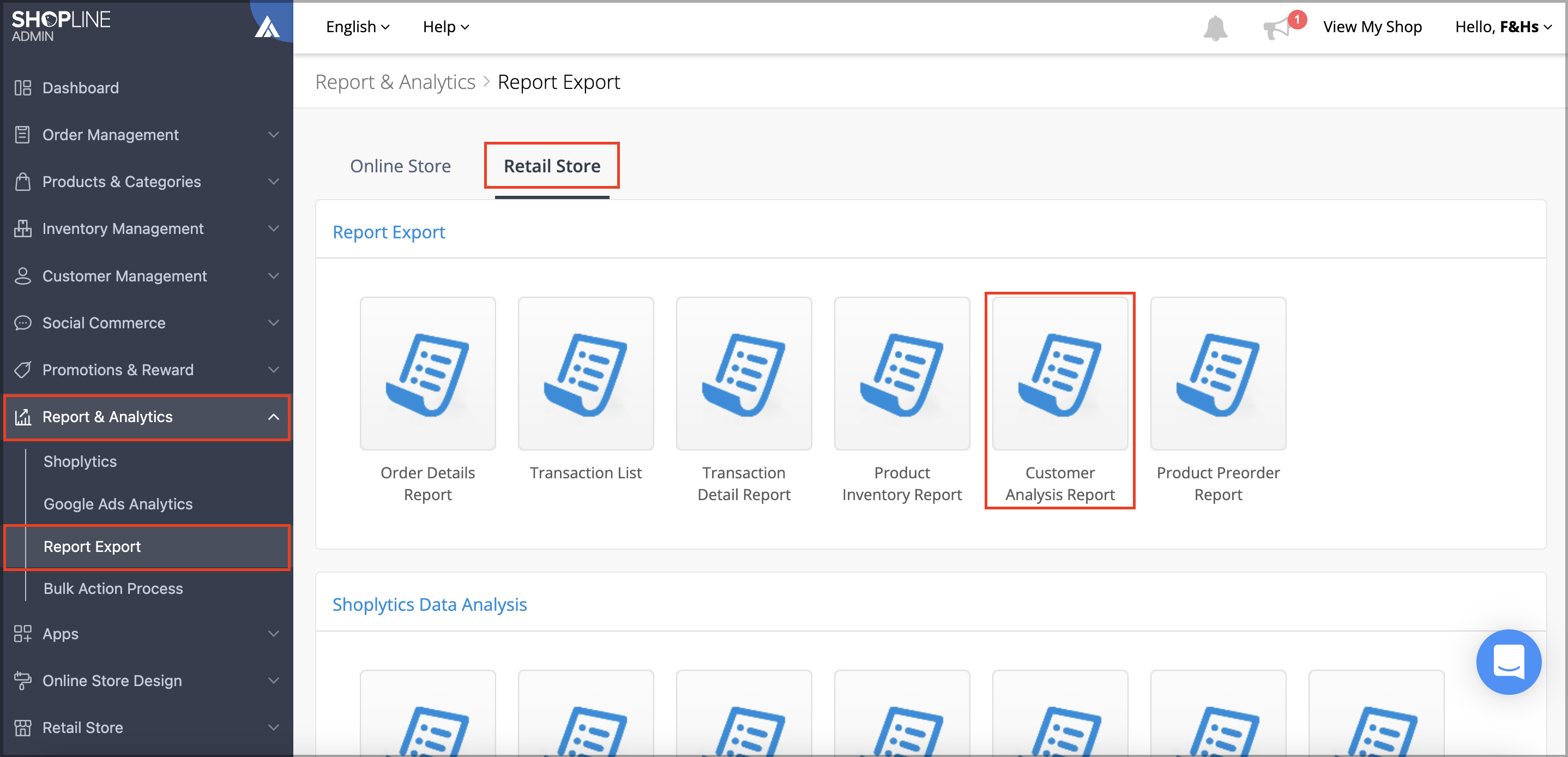This screenshot has height=757, width=1568.
Task: Expand the Retail Store sidebar chevron
Action: pyautogui.click(x=274, y=727)
